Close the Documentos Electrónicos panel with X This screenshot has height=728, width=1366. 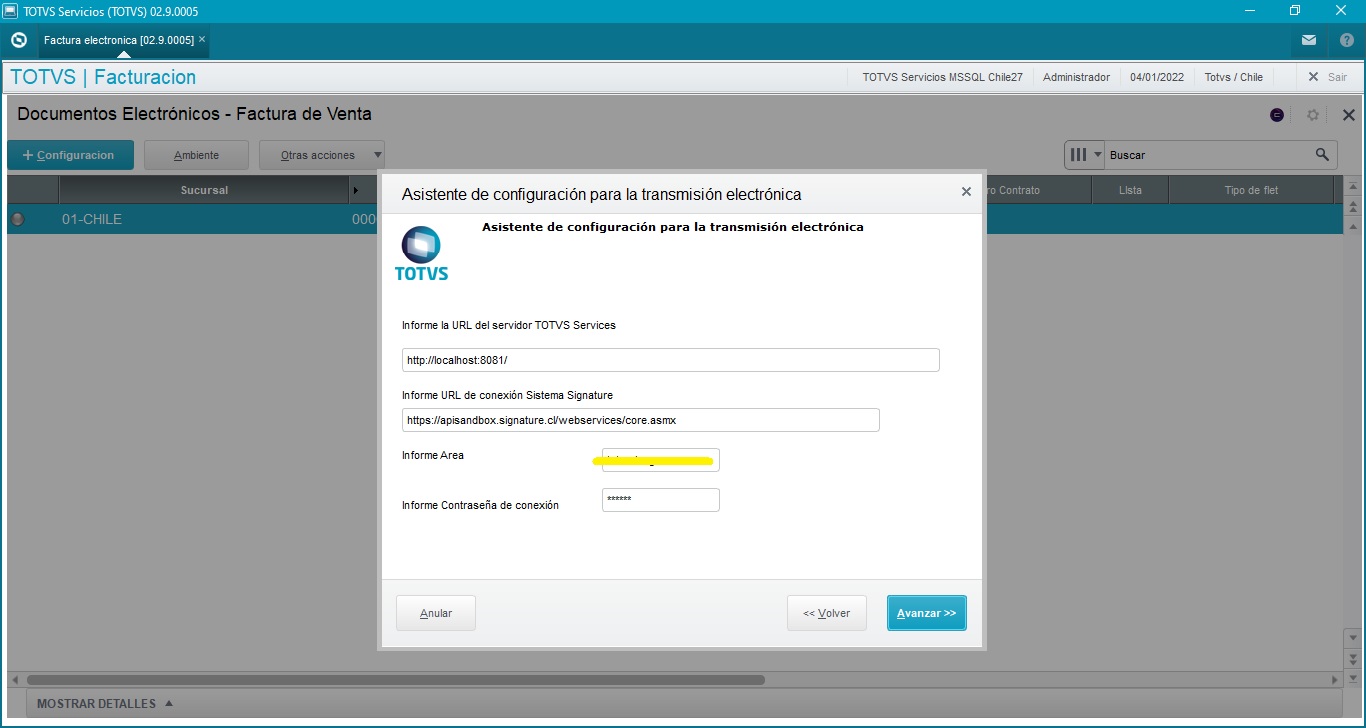(x=1348, y=115)
